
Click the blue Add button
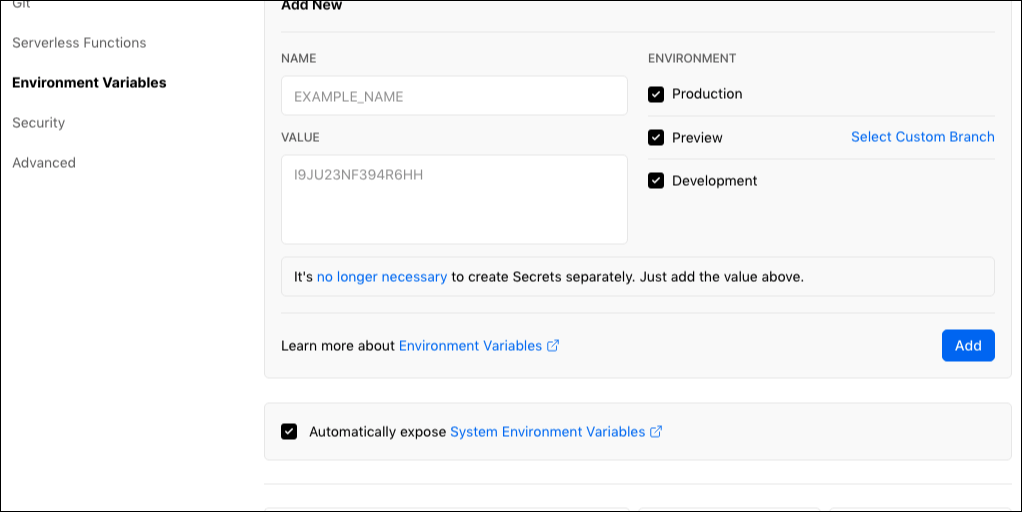click(968, 345)
